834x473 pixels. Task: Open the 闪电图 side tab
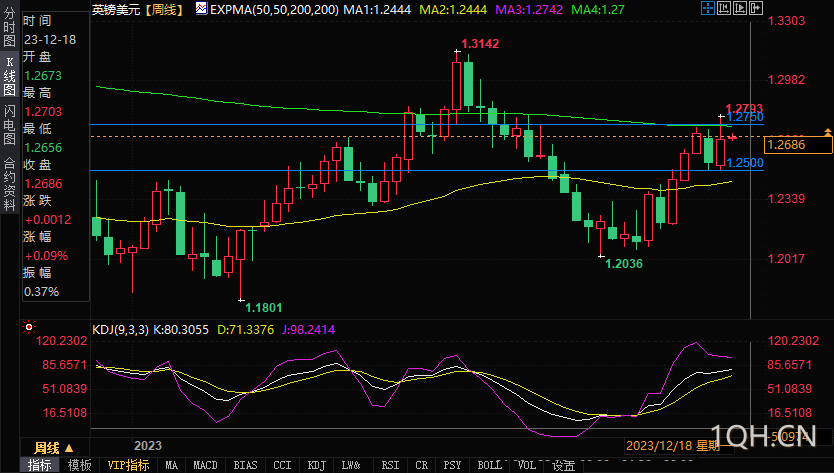click(x=10, y=120)
